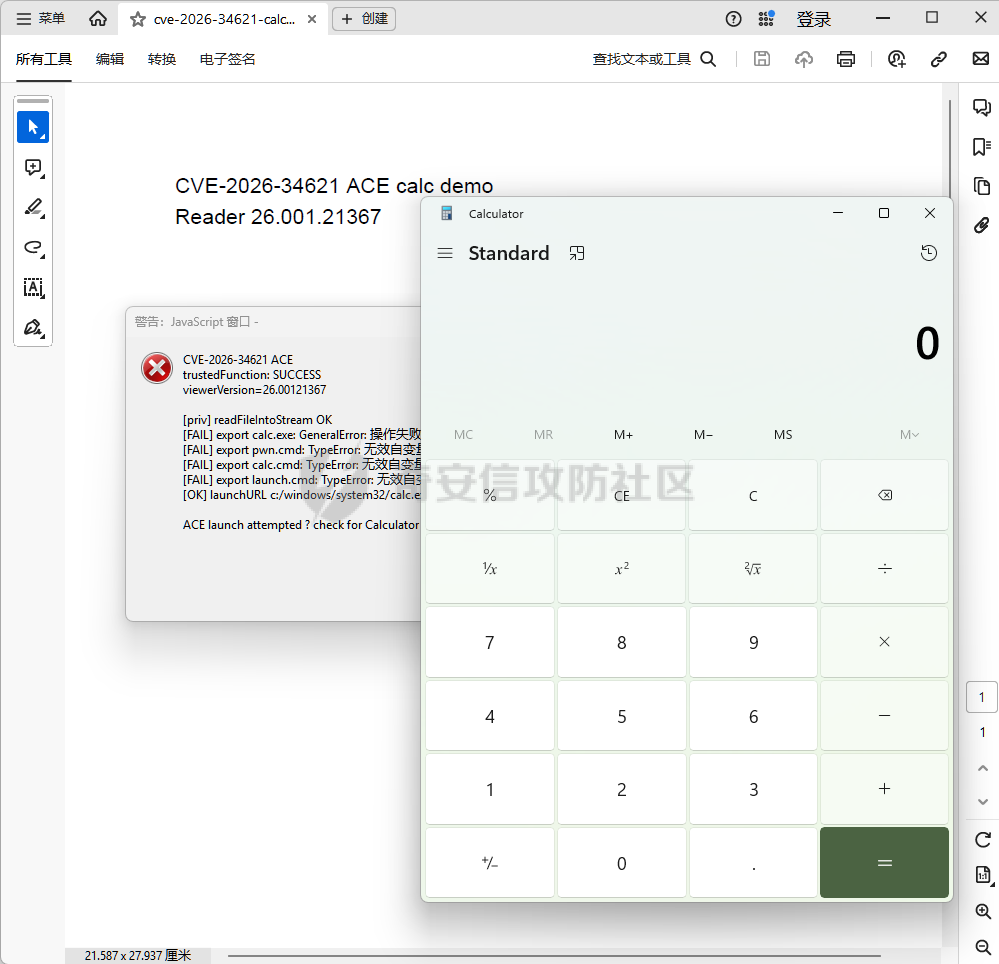This screenshot has width=999, height=964.
Task: Close the cve-2026-34621-calc tab
Action: 312,19
